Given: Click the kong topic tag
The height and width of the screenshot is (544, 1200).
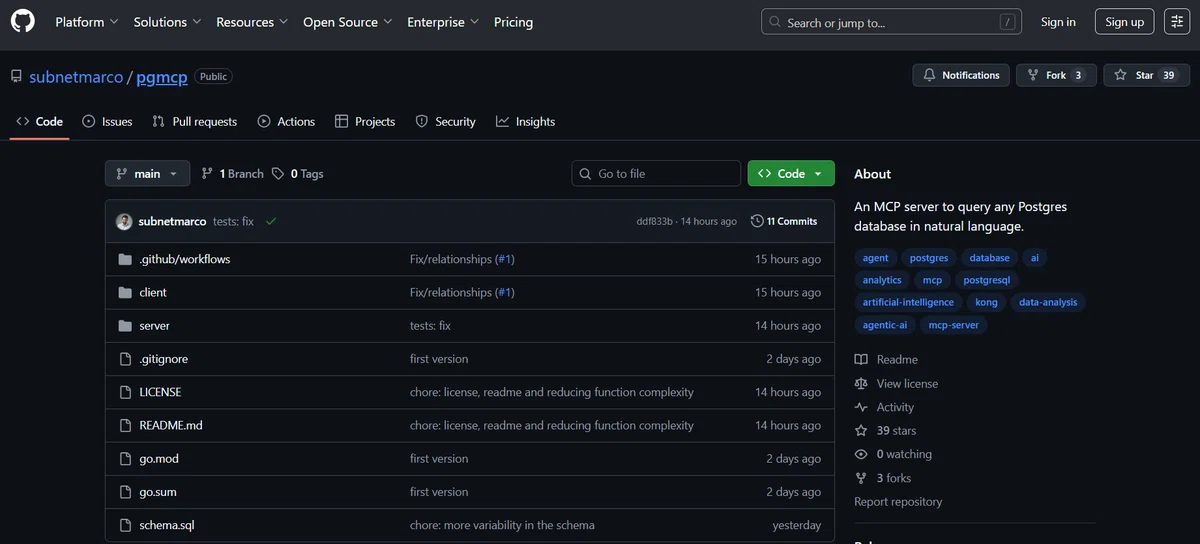Looking at the screenshot, I should tap(986, 302).
